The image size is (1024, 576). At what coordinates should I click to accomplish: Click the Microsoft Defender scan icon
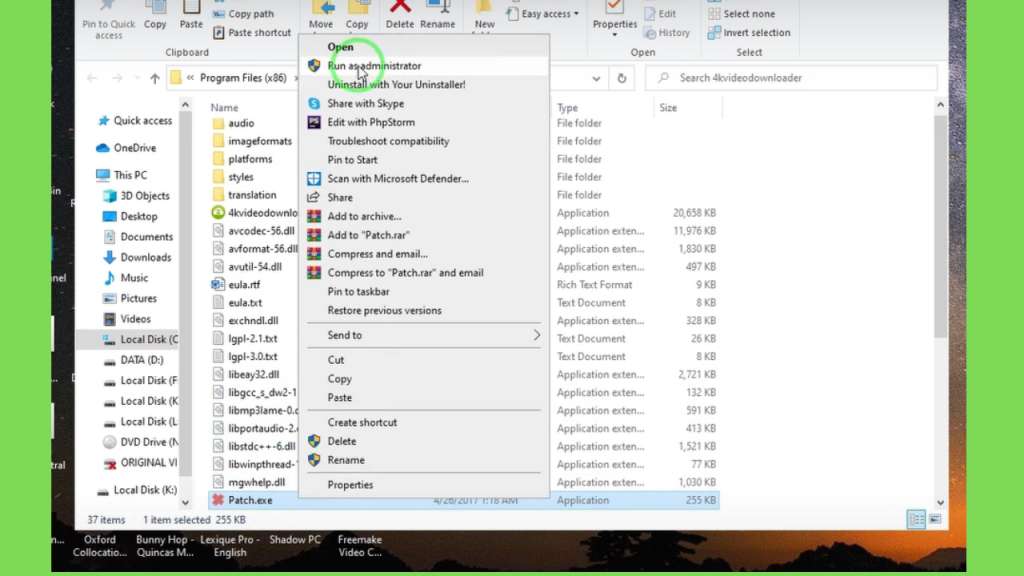point(314,179)
